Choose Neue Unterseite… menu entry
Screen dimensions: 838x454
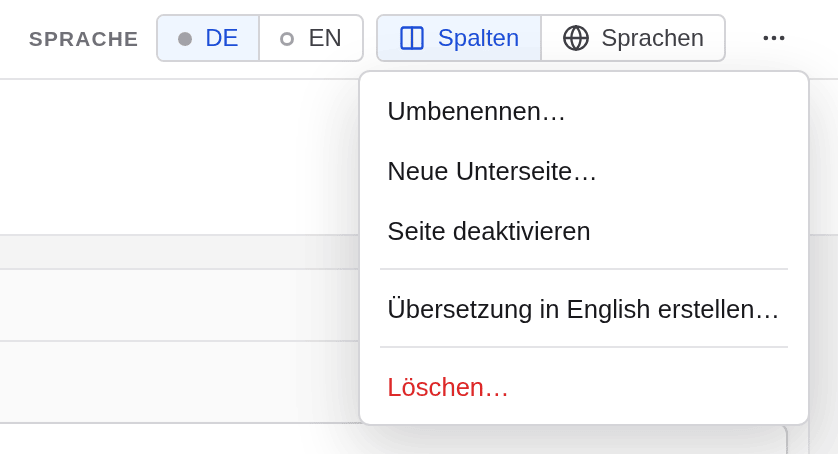(x=584, y=171)
